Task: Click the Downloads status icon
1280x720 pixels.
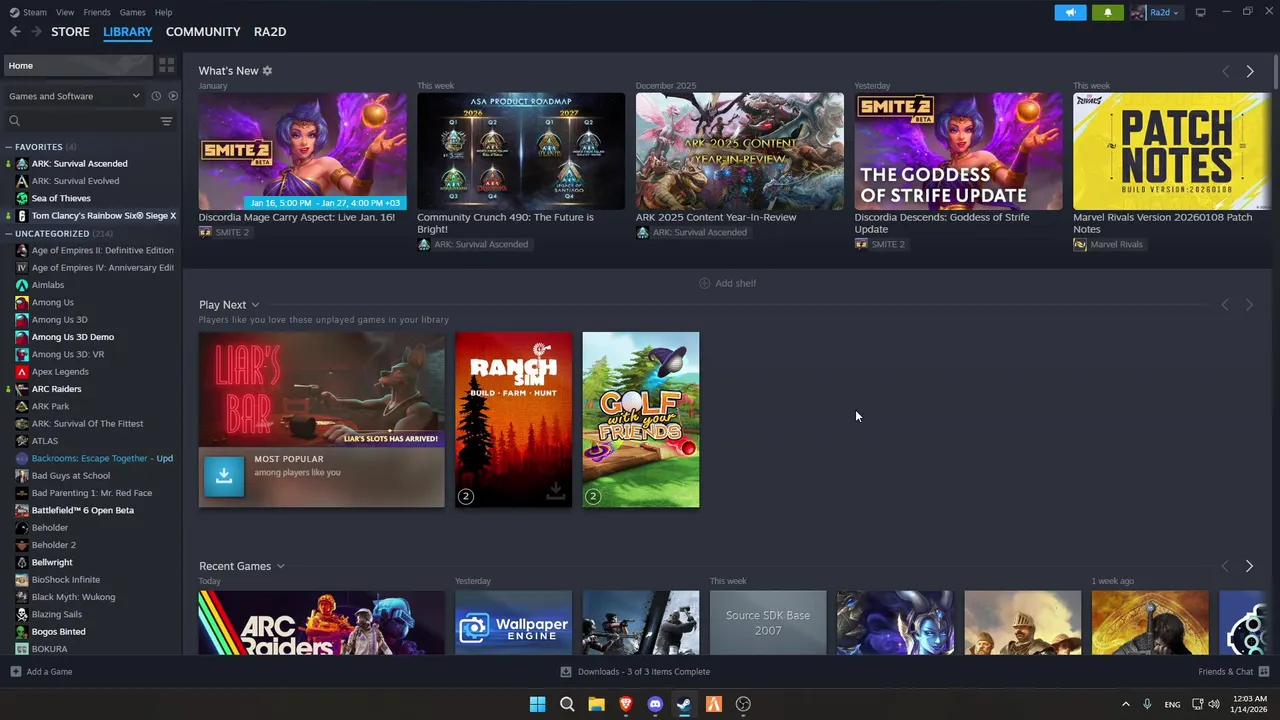Action: (566, 672)
